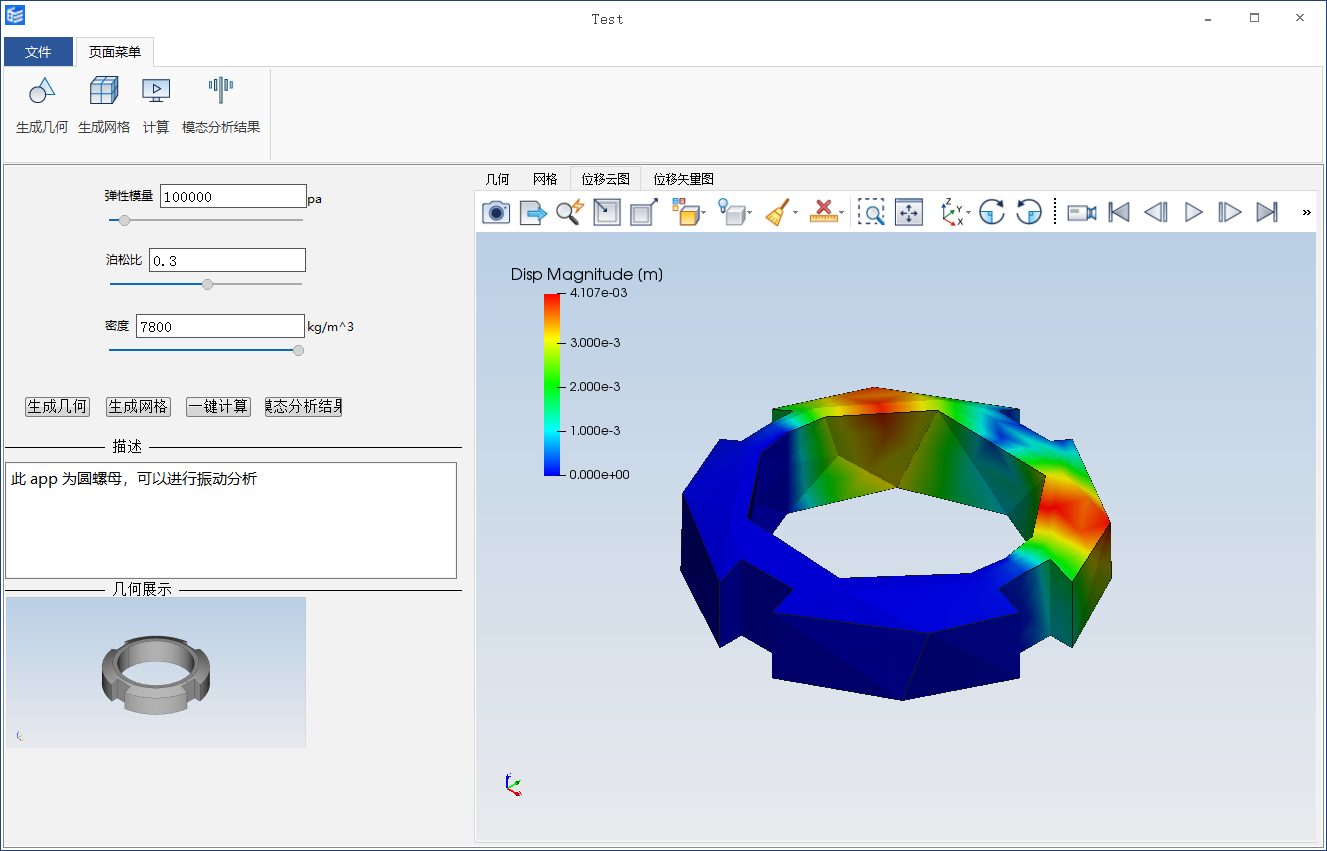This screenshot has height=851, width=1327.
Task: Click the 描述 text area
Action: tap(231, 520)
